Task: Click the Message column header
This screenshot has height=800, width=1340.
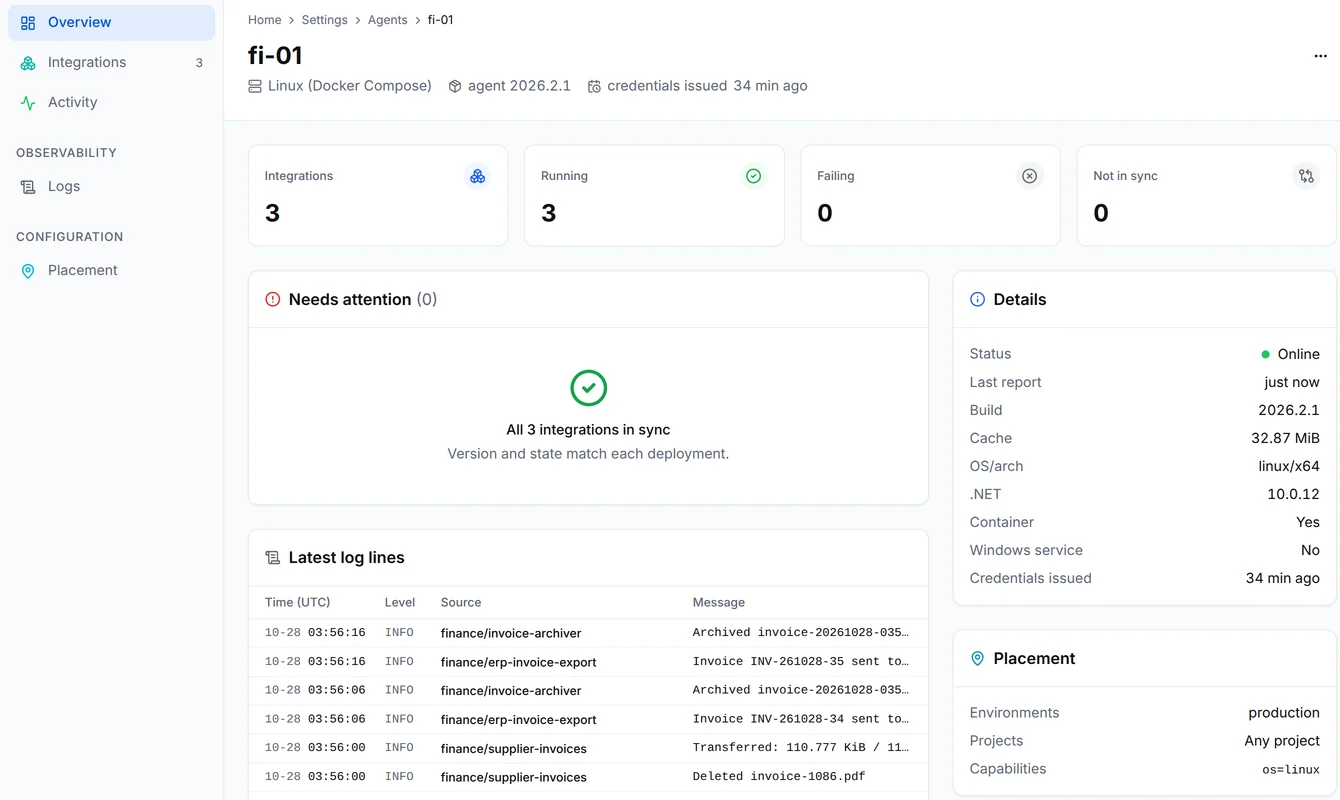Action: [719, 602]
